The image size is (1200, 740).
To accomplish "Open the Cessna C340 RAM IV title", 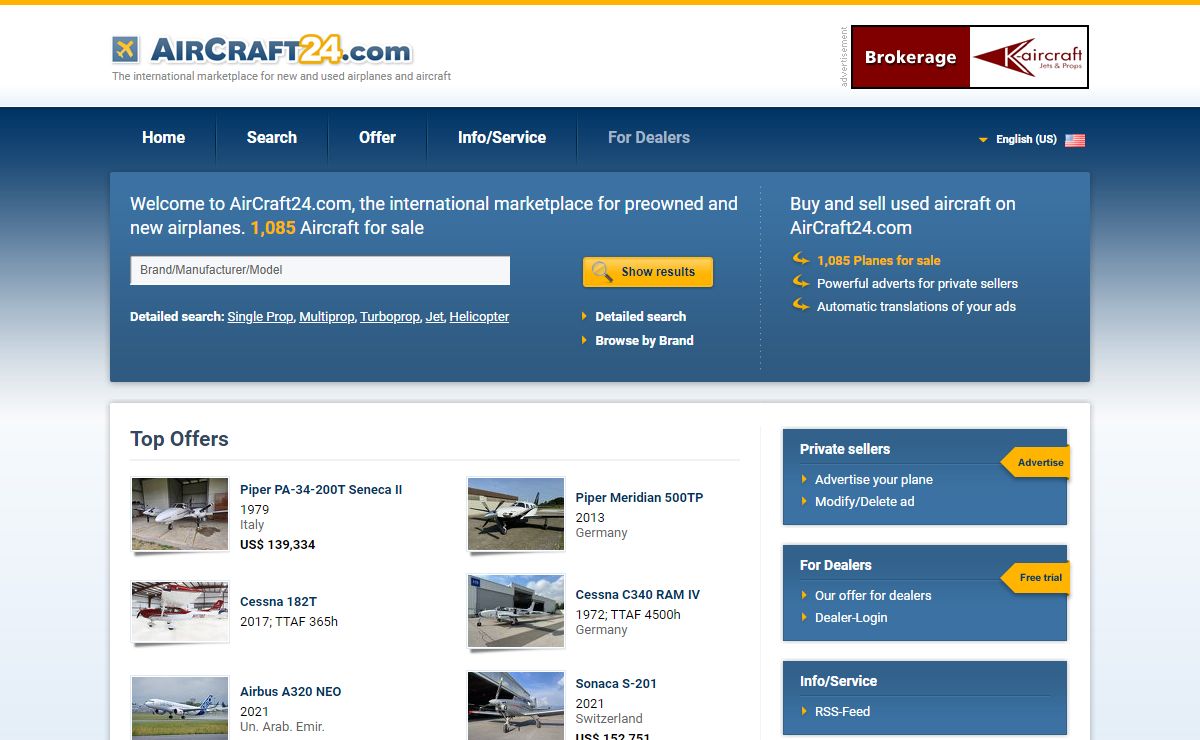I will pos(638,595).
